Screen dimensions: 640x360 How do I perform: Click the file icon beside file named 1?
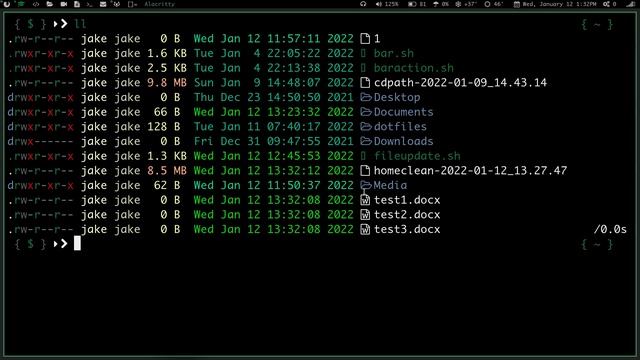pos(365,39)
